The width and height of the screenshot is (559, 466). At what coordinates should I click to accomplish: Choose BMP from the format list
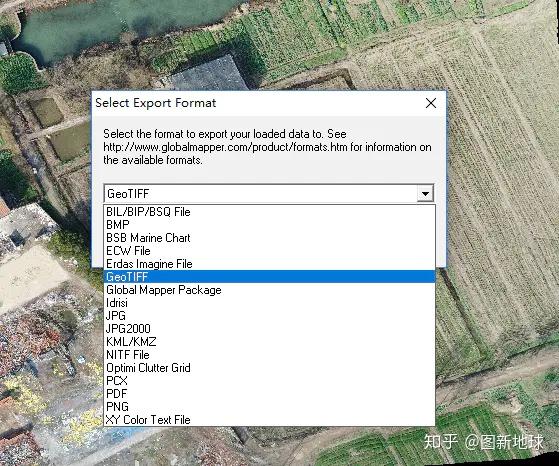(270, 225)
